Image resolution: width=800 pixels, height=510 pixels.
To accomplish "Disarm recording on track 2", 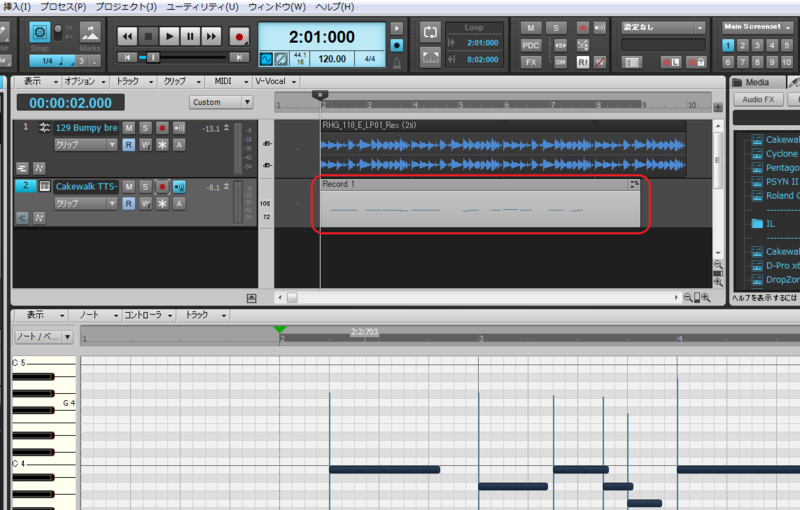I will [x=162, y=187].
